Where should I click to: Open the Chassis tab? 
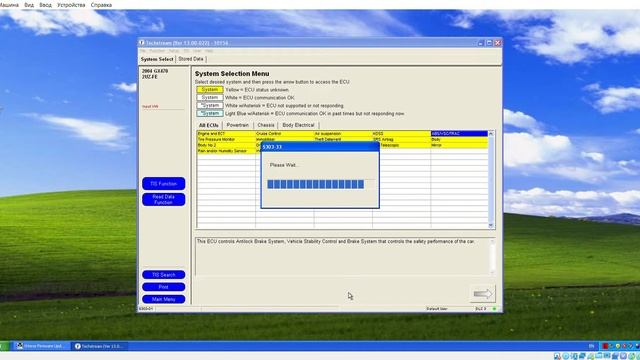tap(266, 125)
